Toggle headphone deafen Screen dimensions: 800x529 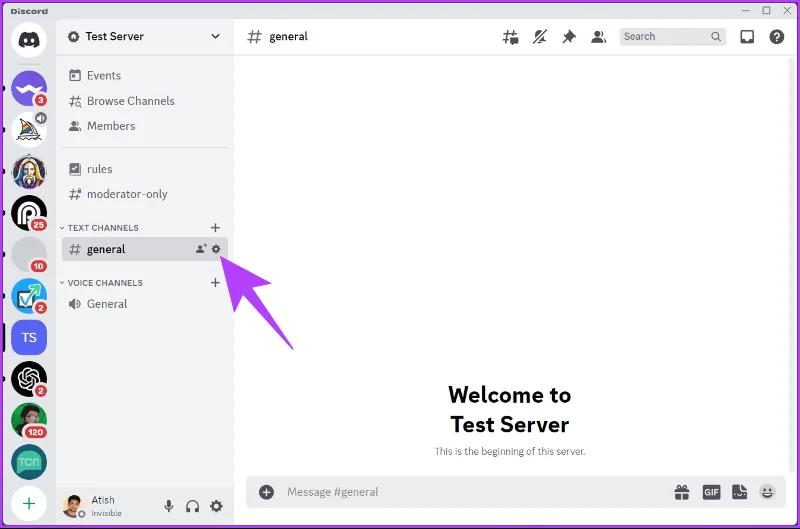pyautogui.click(x=192, y=506)
